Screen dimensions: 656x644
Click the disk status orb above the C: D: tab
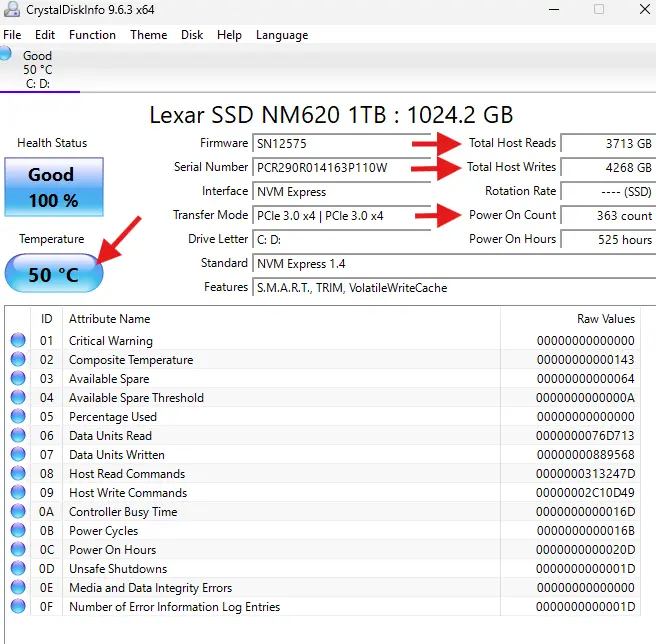[x=5, y=54]
